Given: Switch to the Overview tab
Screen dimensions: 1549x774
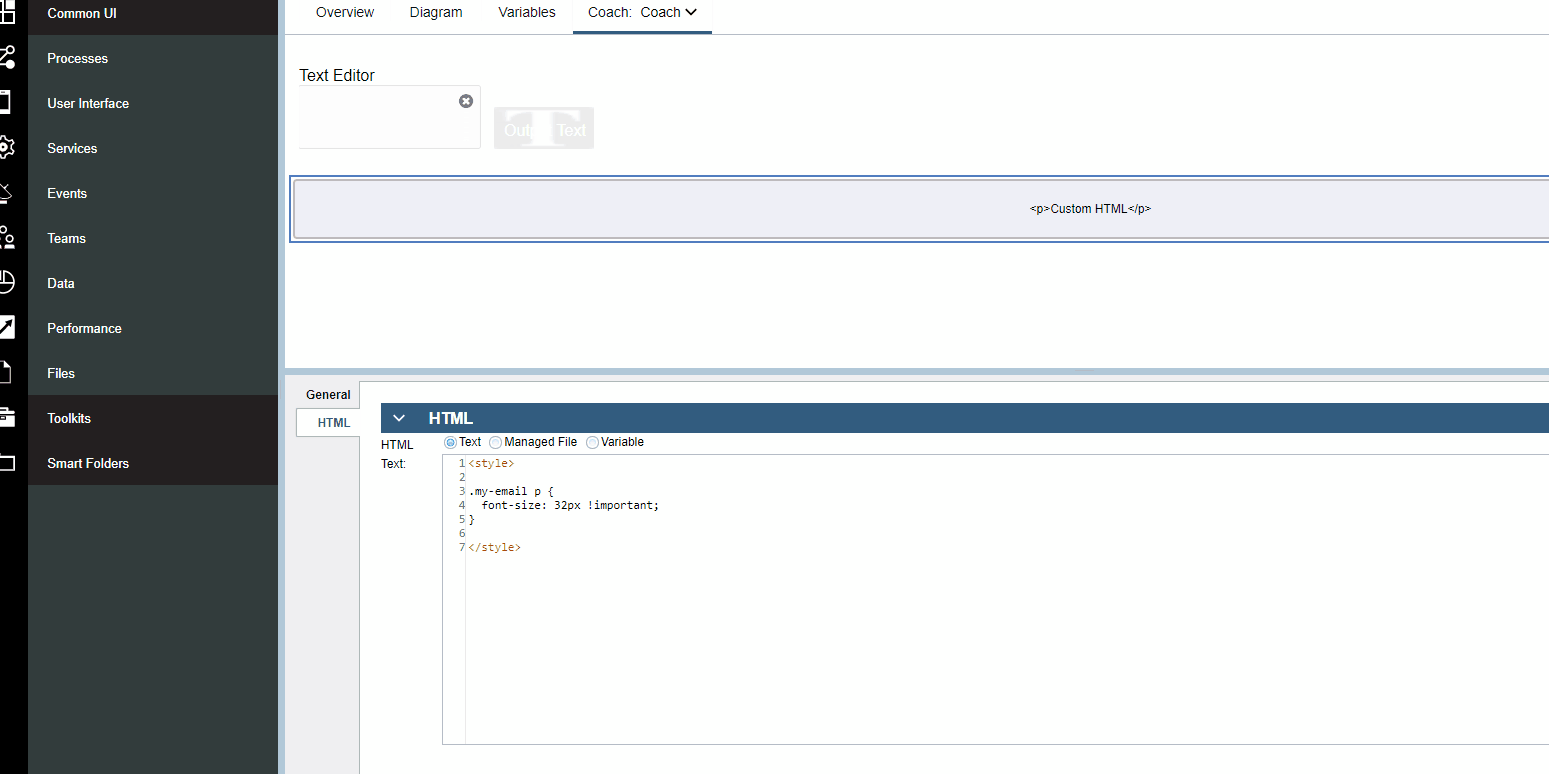Looking at the screenshot, I should point(345,13).
